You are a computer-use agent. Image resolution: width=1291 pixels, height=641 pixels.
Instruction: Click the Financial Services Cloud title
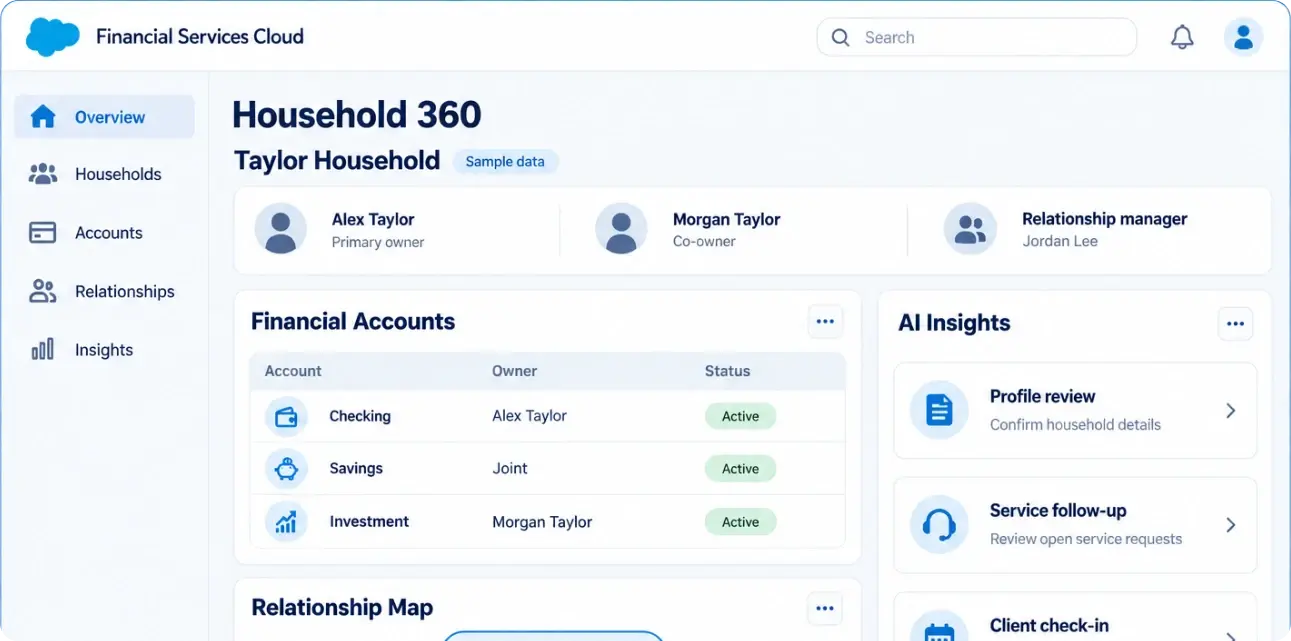(x=200, y=37)
